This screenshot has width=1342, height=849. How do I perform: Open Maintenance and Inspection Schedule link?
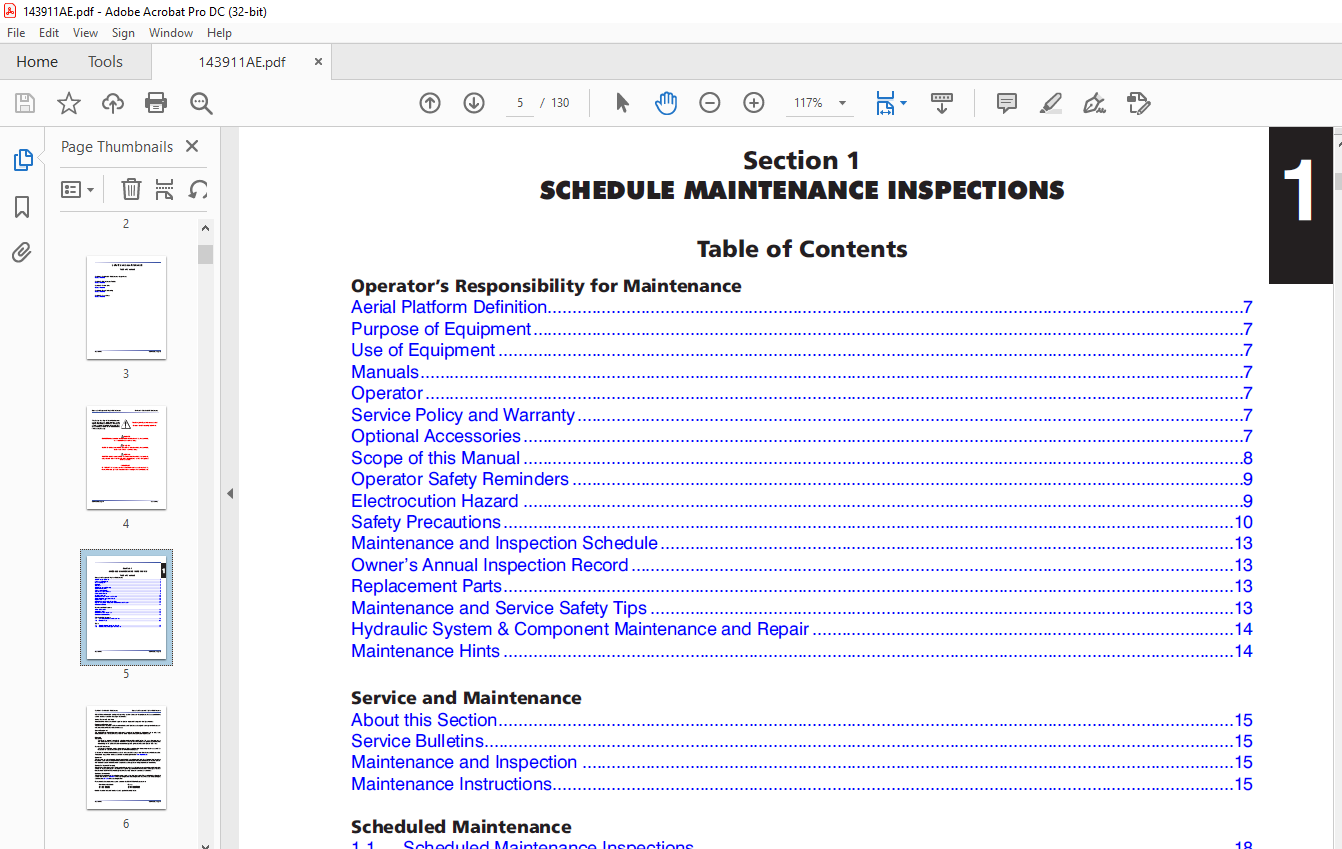click(505, 543)
